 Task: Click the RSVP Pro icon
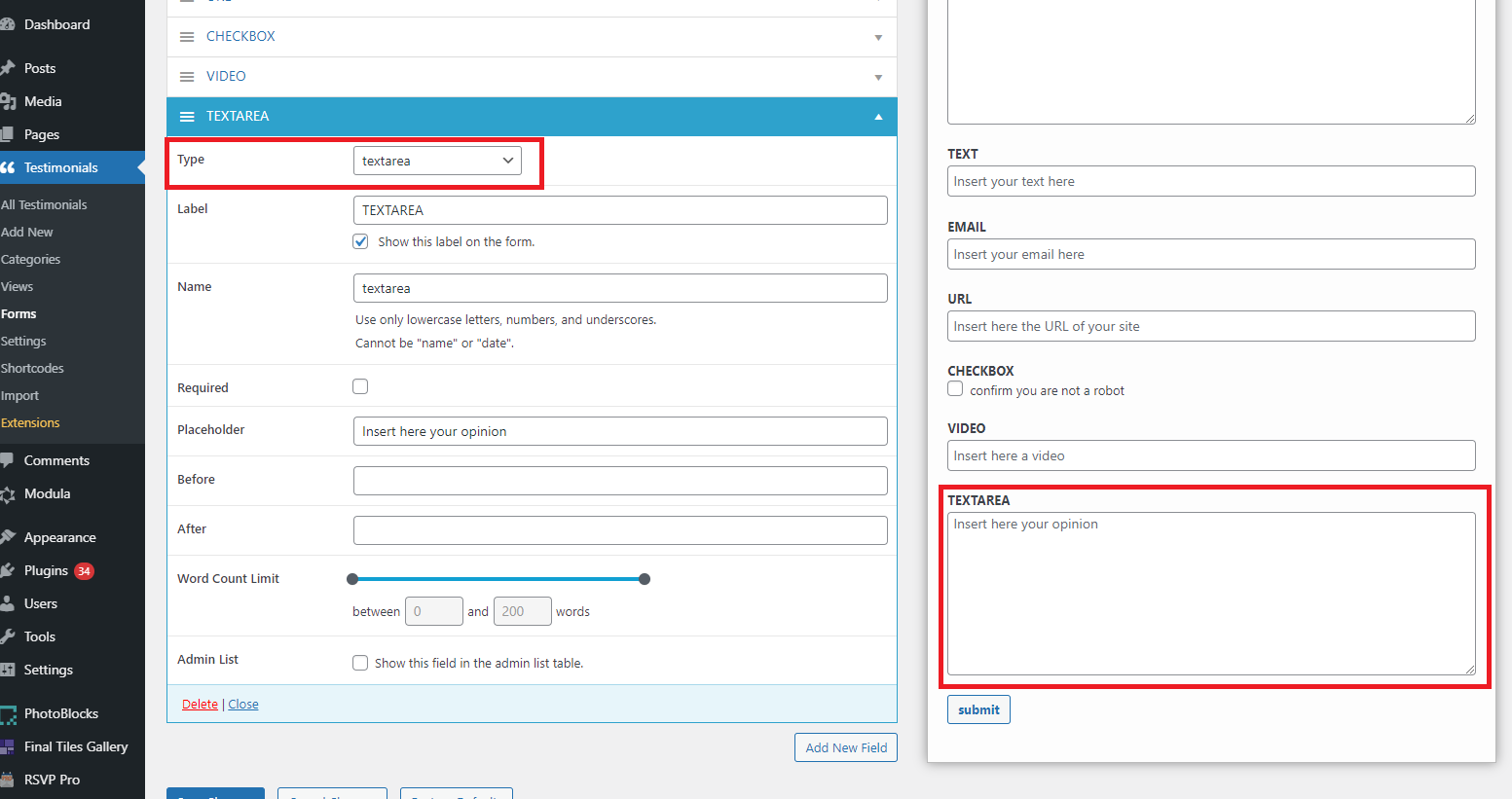tap(7, 780)
